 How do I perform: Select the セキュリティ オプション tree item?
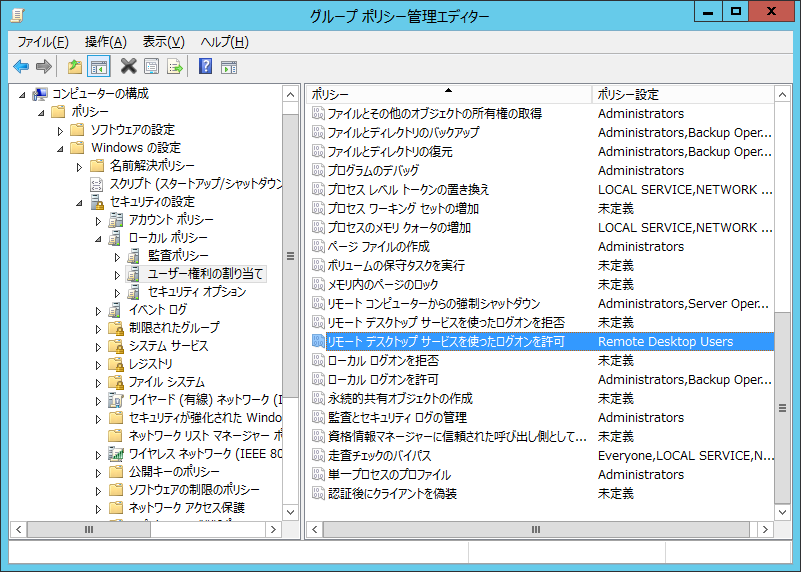tap(196, 292)
